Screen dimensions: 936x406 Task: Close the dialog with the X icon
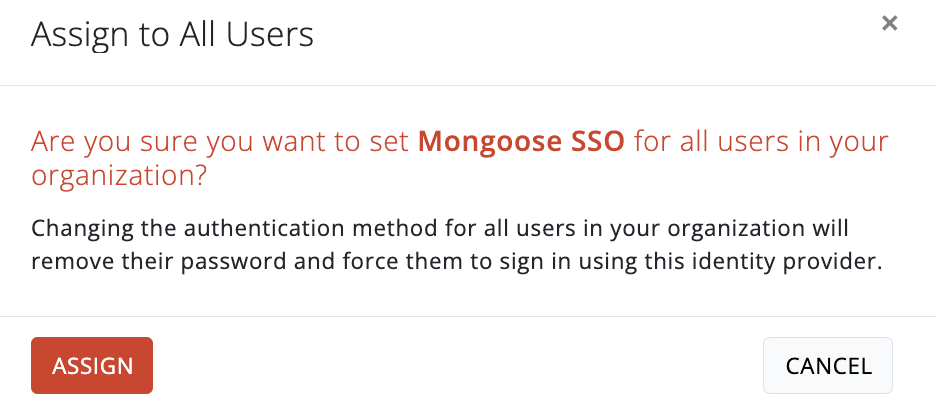[x=889, y=23]
